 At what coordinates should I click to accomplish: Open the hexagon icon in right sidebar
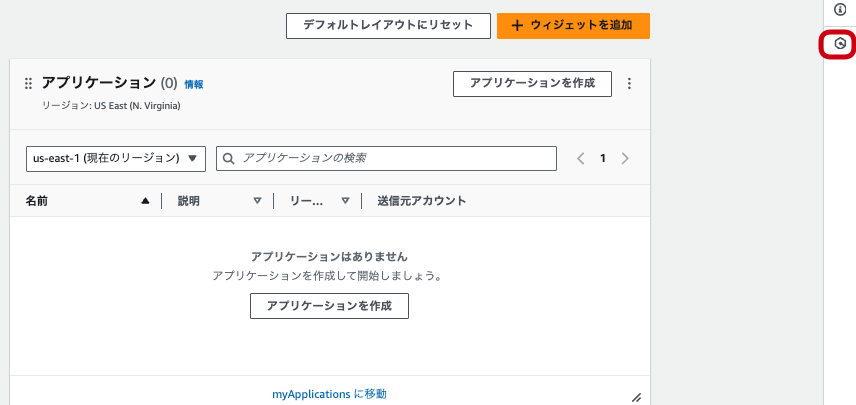point(840,44)
